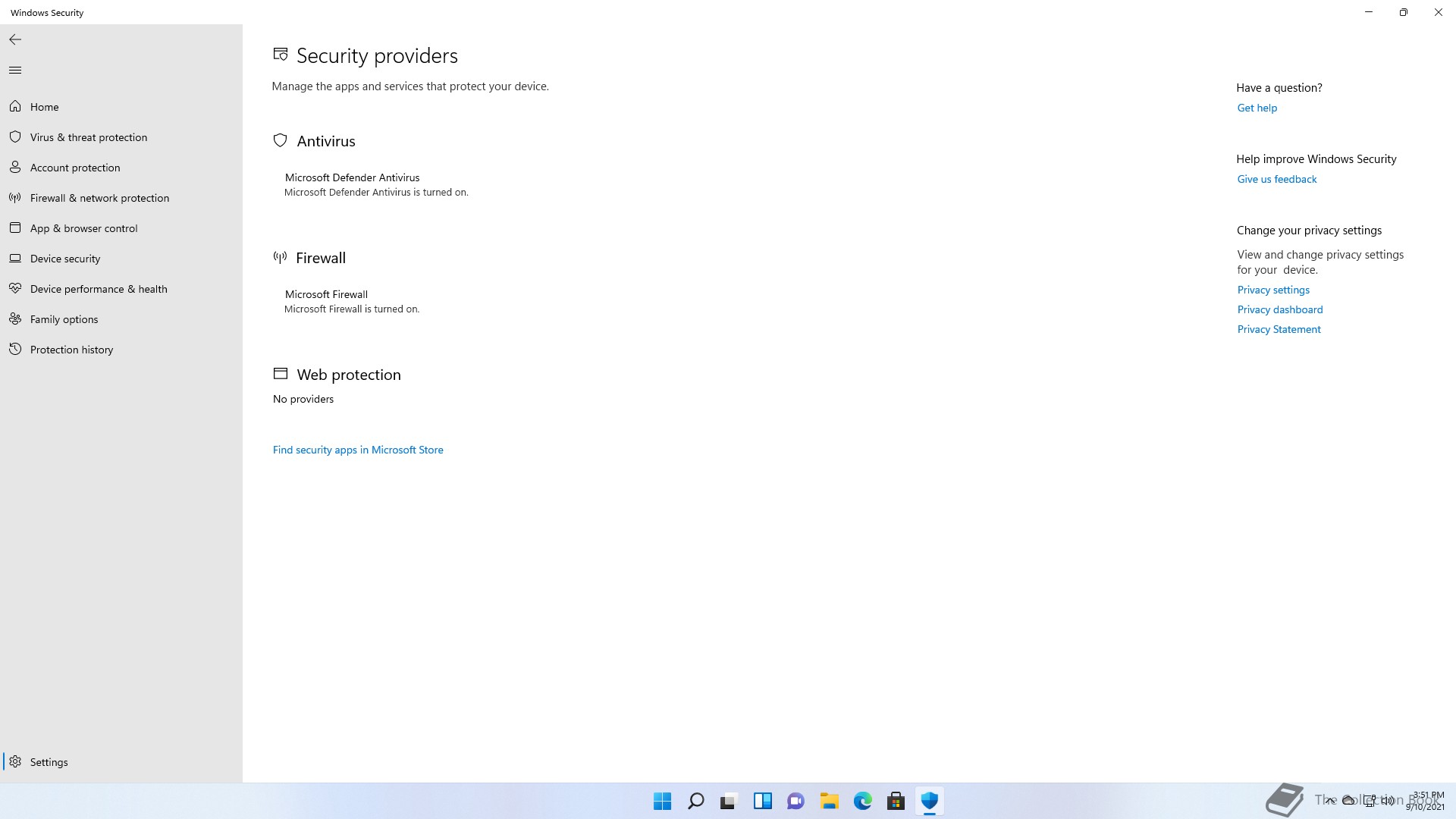This screenshot has width=1456, height=819.
Task: Open App & browser control
Action: coord(121,228)
